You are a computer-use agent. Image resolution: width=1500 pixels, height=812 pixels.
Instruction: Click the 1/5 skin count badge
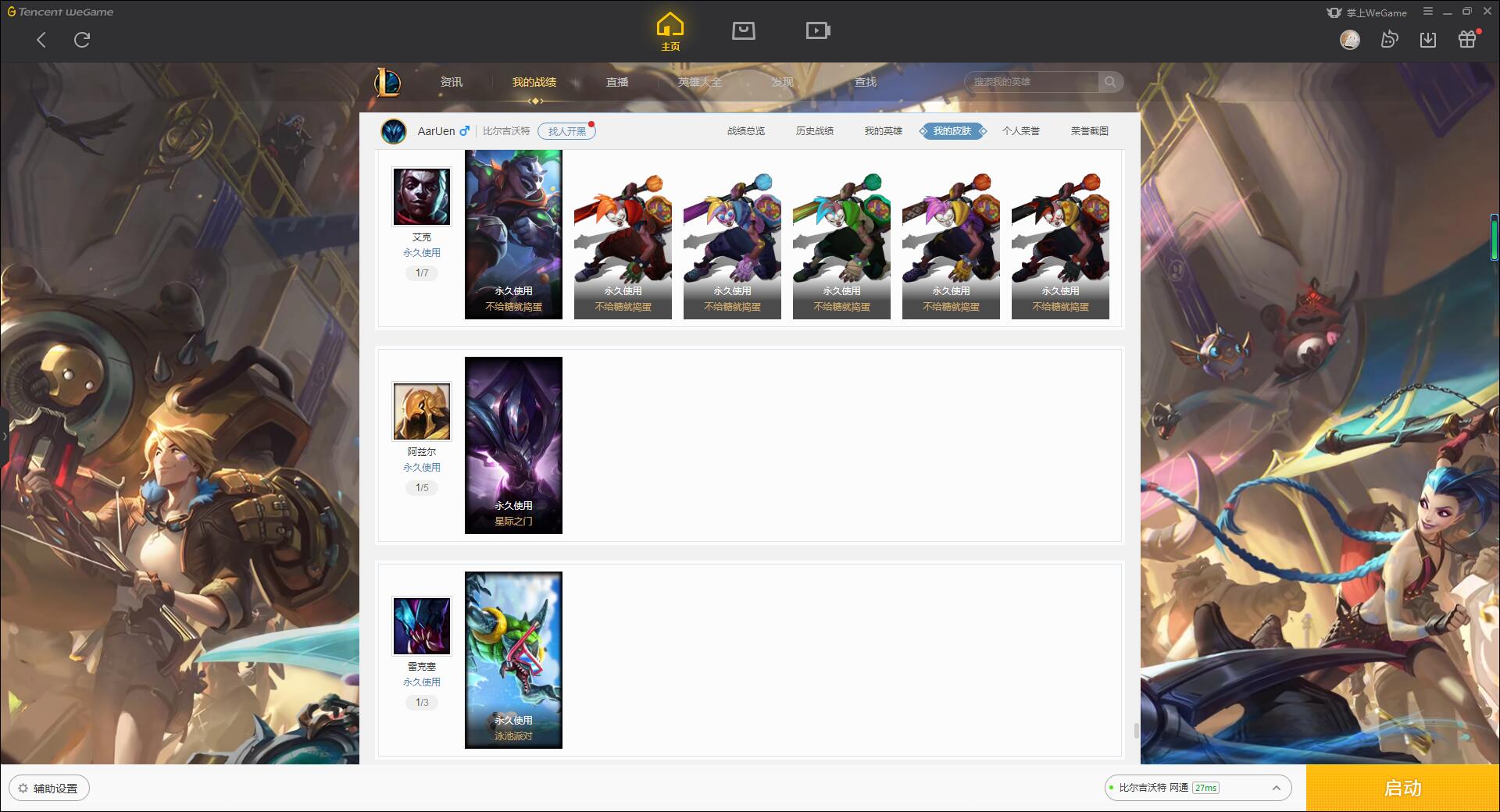click(422, 488)
